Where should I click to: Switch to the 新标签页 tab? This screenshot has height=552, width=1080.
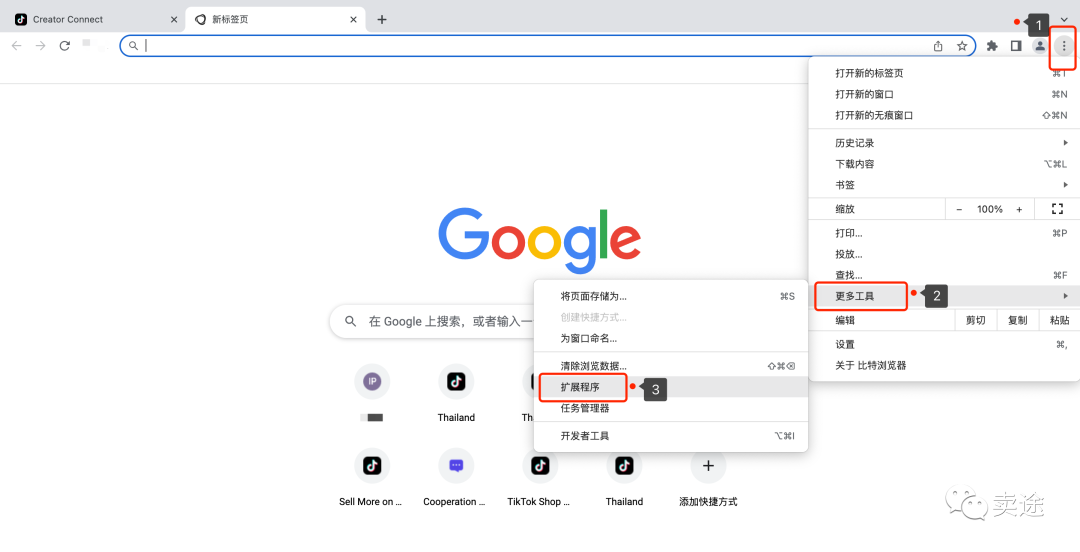tap(276, 19)
